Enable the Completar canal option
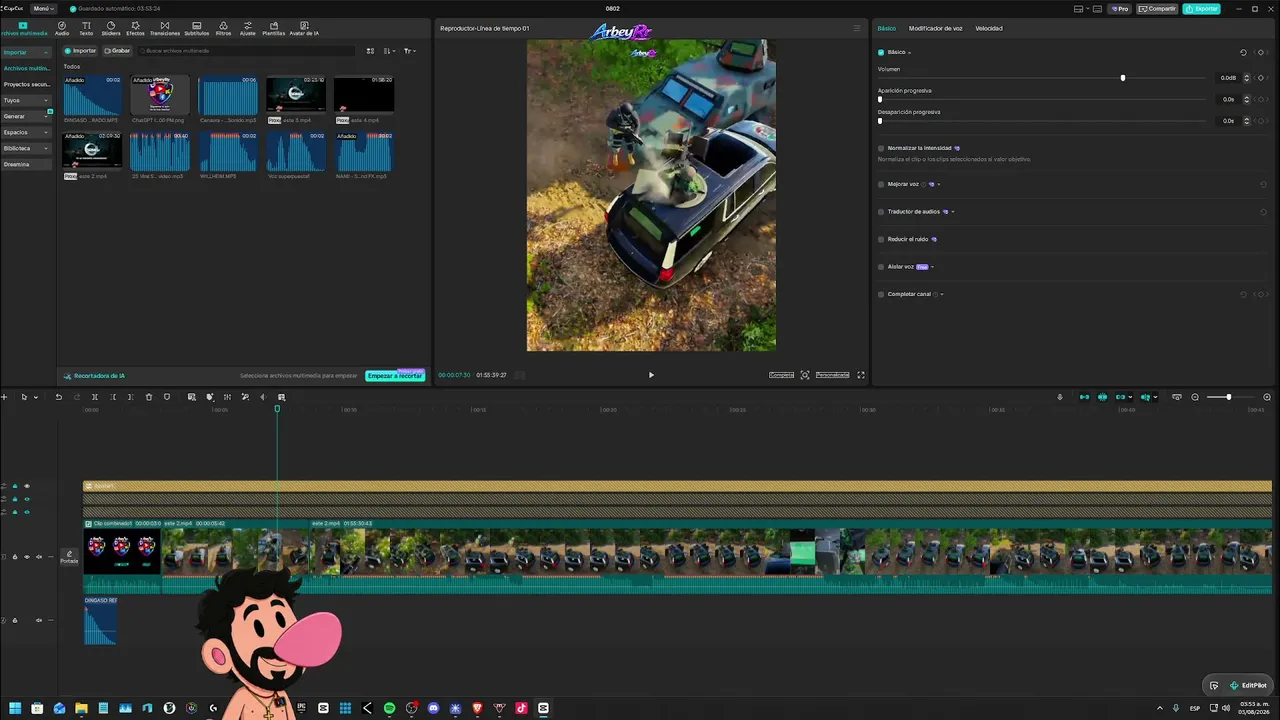 pyautogui.click(x=880, y=294)
